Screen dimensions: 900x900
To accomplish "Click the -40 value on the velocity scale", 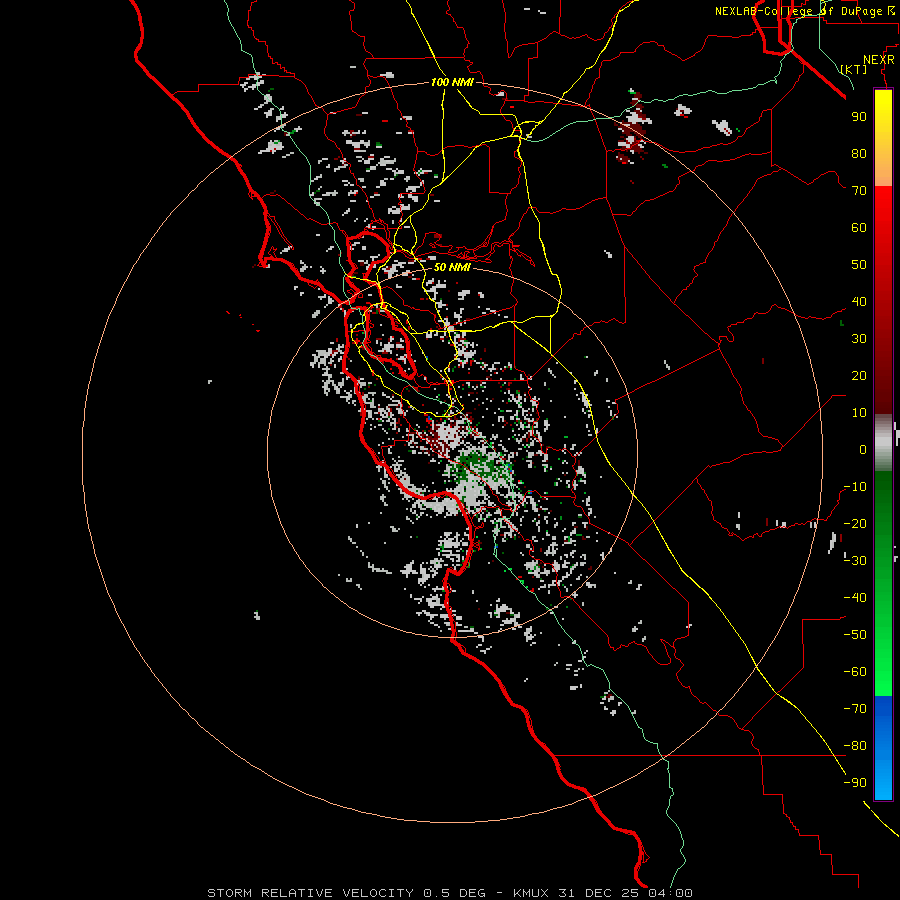I will [x=855, y=598].
